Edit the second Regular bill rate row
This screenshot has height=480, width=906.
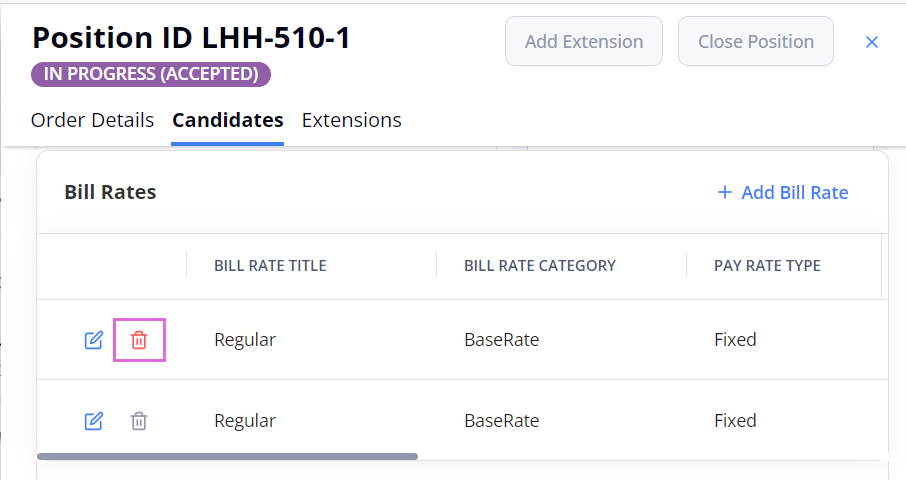[93, 421]
